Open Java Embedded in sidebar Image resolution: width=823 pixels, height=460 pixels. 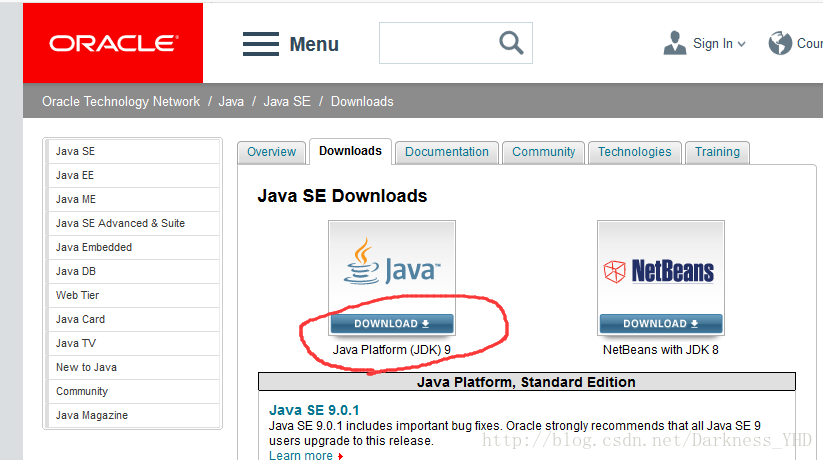[x=133, y=247]
